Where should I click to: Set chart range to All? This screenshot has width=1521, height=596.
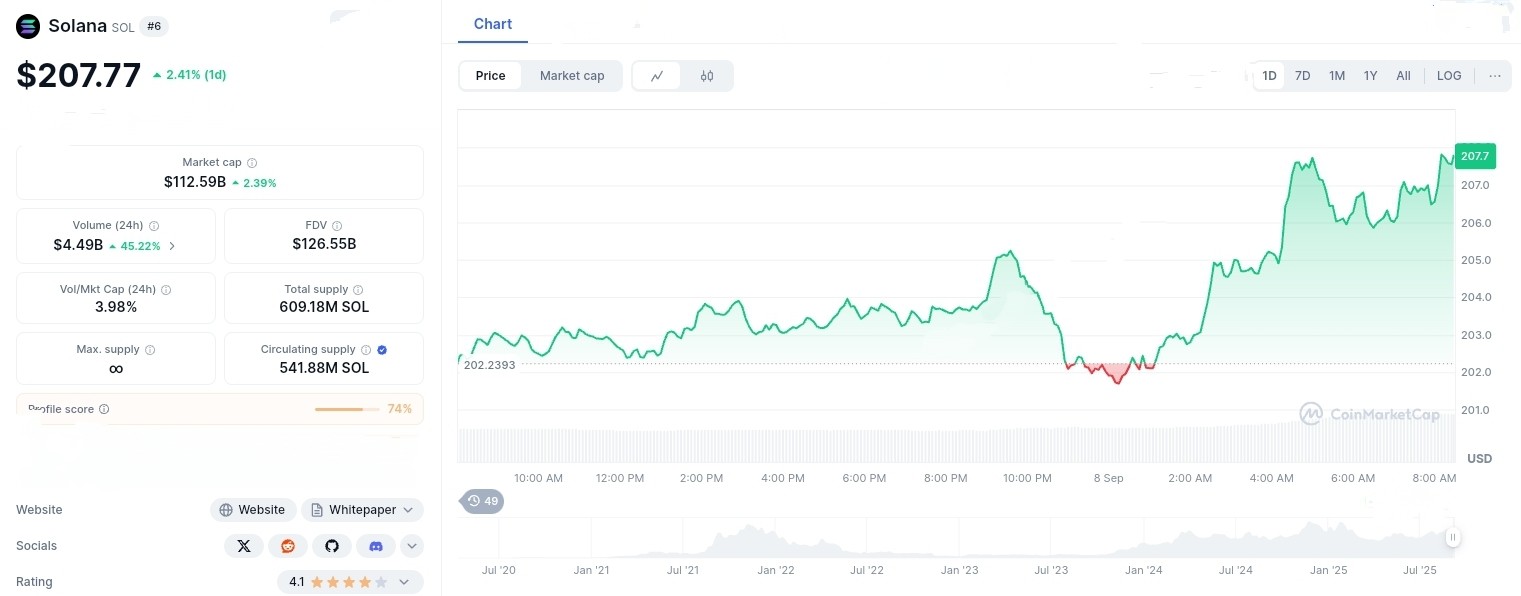pos(1404,76)
